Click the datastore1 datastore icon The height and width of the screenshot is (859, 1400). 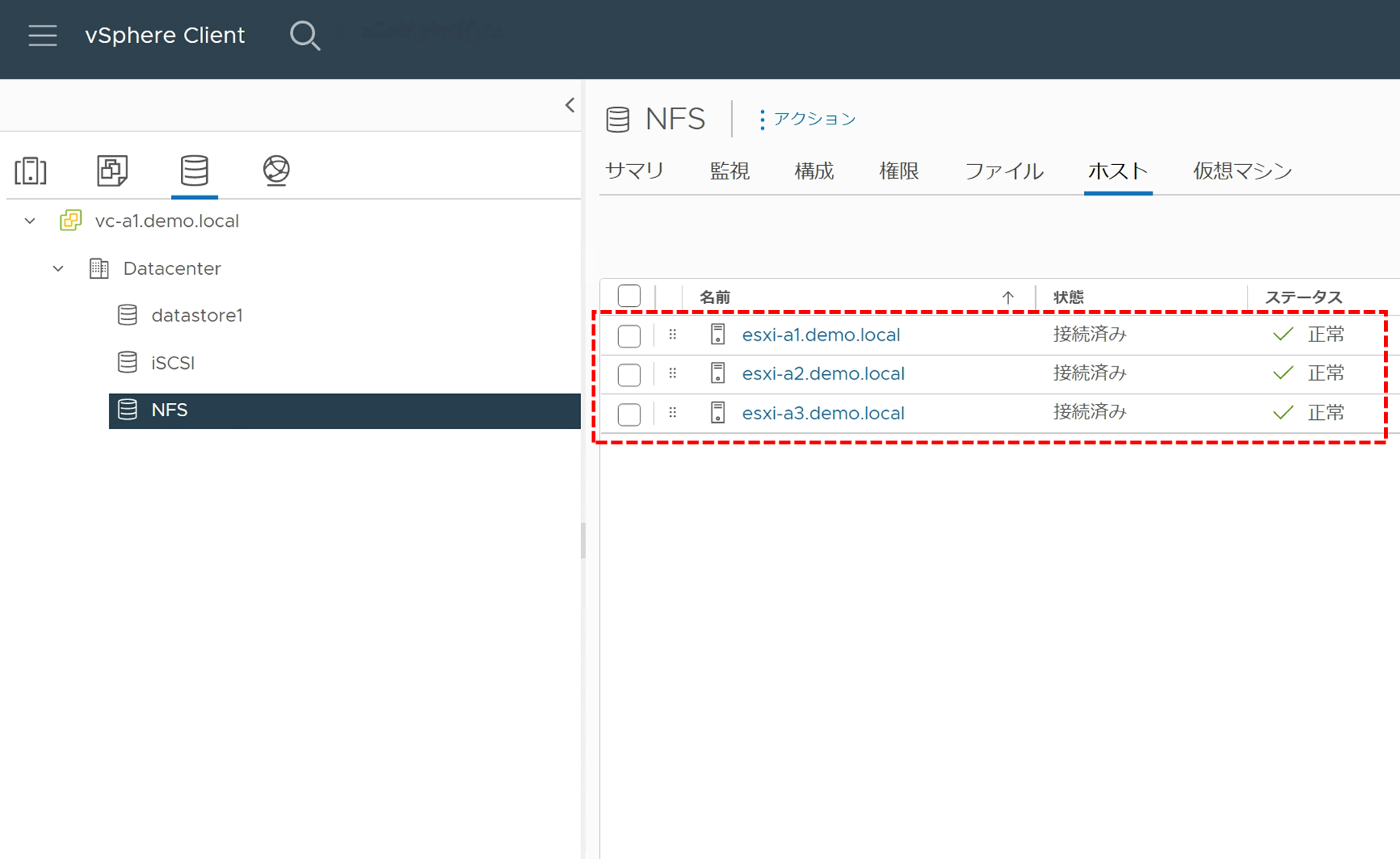(127, 315)
